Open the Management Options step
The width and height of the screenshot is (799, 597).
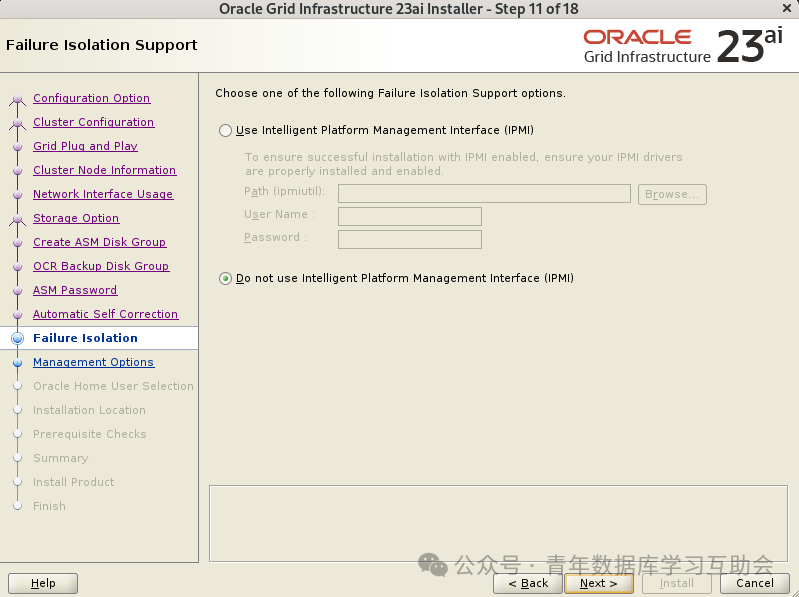[93, 362]
